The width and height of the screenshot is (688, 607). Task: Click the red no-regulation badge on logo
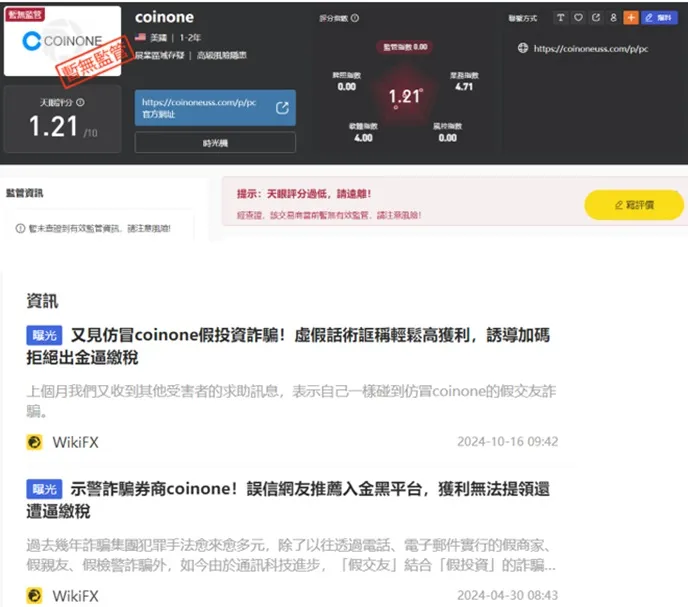point(25,14)
